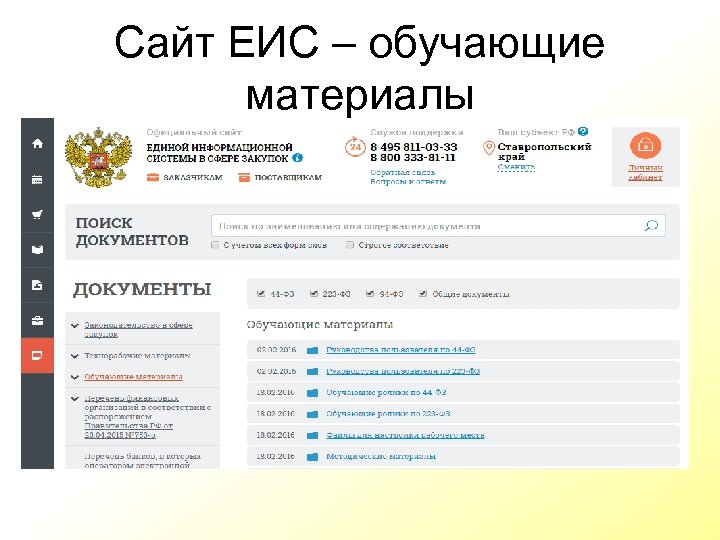
Task: Uncheck the 223-ФЗ filter checkbox
Action: [x=314, y=293]
